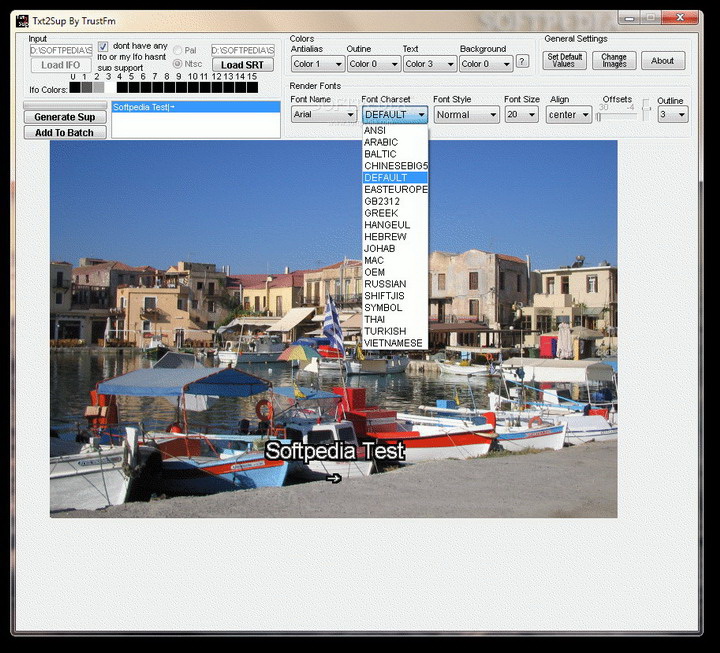The image size is (720, 653).
Task: Open the Outline width dropdown showing 3
Action: [673, 114]
